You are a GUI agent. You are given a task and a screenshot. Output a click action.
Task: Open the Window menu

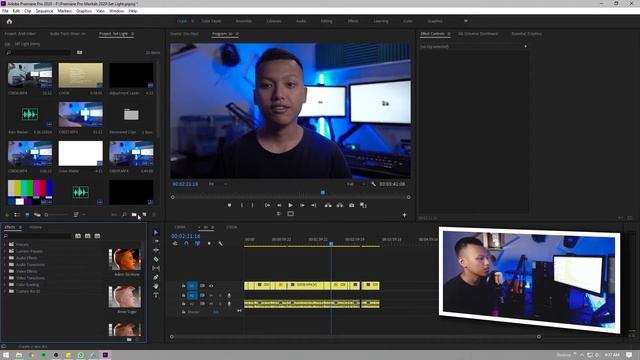[116, 11]
